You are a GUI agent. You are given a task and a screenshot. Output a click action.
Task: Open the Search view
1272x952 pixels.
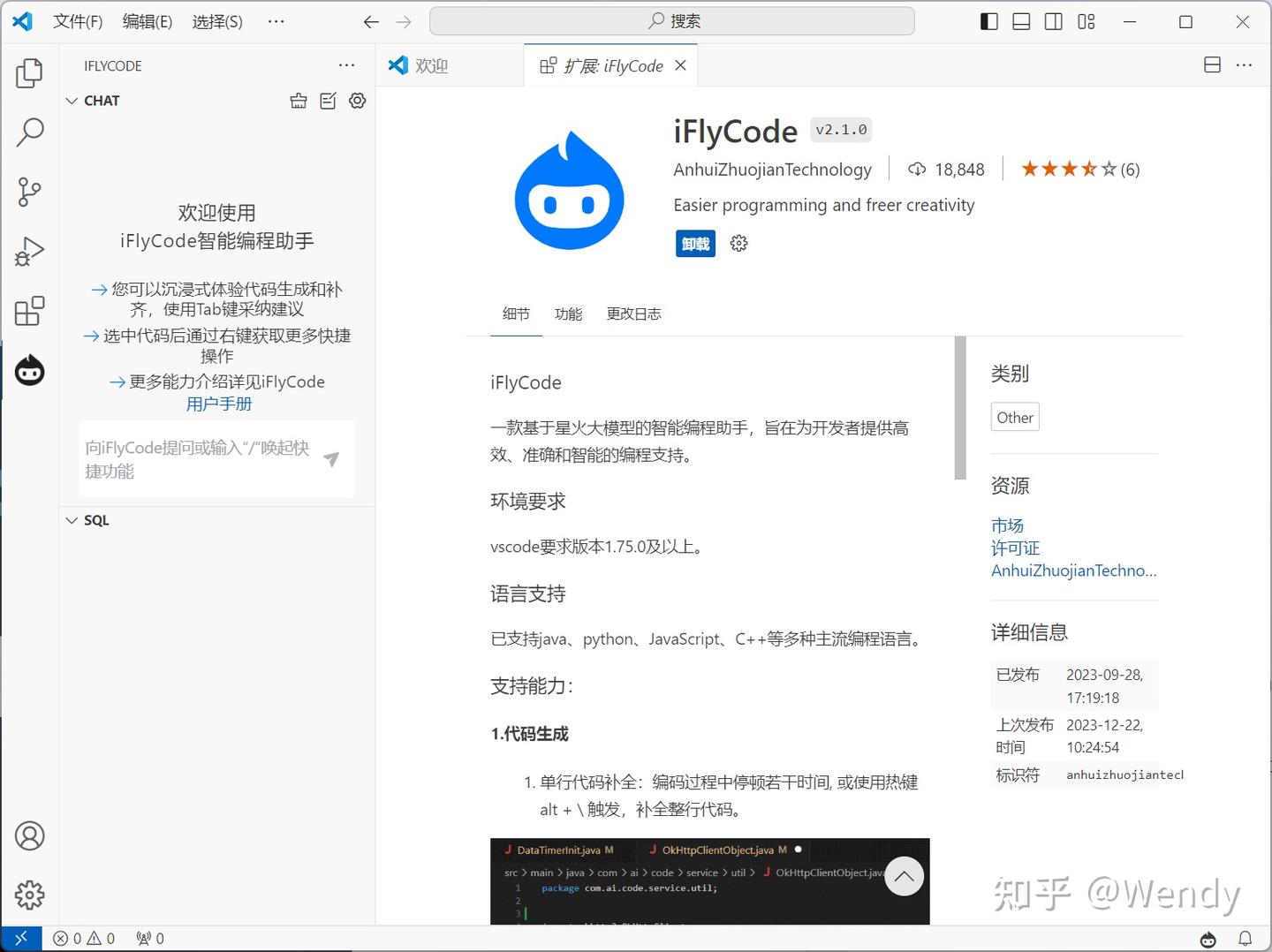[x=29, y=132]
